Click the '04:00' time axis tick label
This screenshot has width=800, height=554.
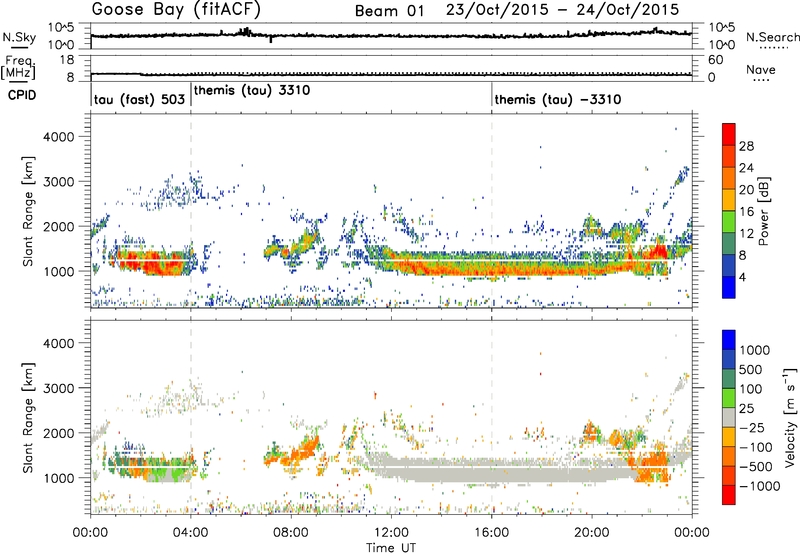[190, 533]
